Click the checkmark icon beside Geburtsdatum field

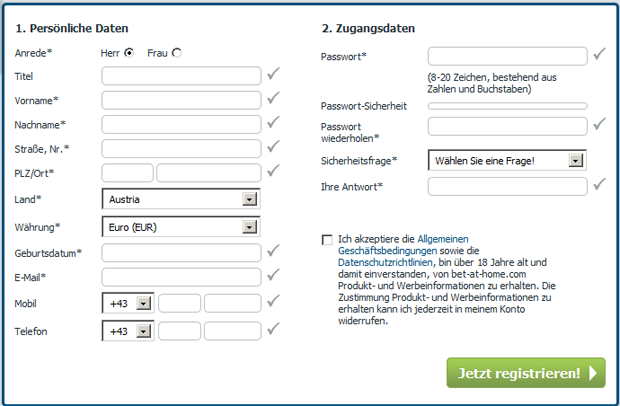click(x=273, y=250)
